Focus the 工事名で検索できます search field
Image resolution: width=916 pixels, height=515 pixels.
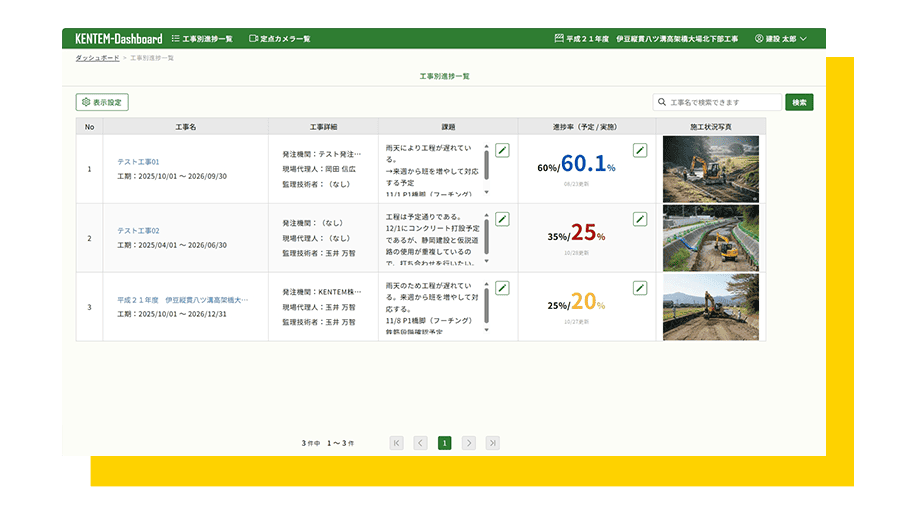coord(717,102)
